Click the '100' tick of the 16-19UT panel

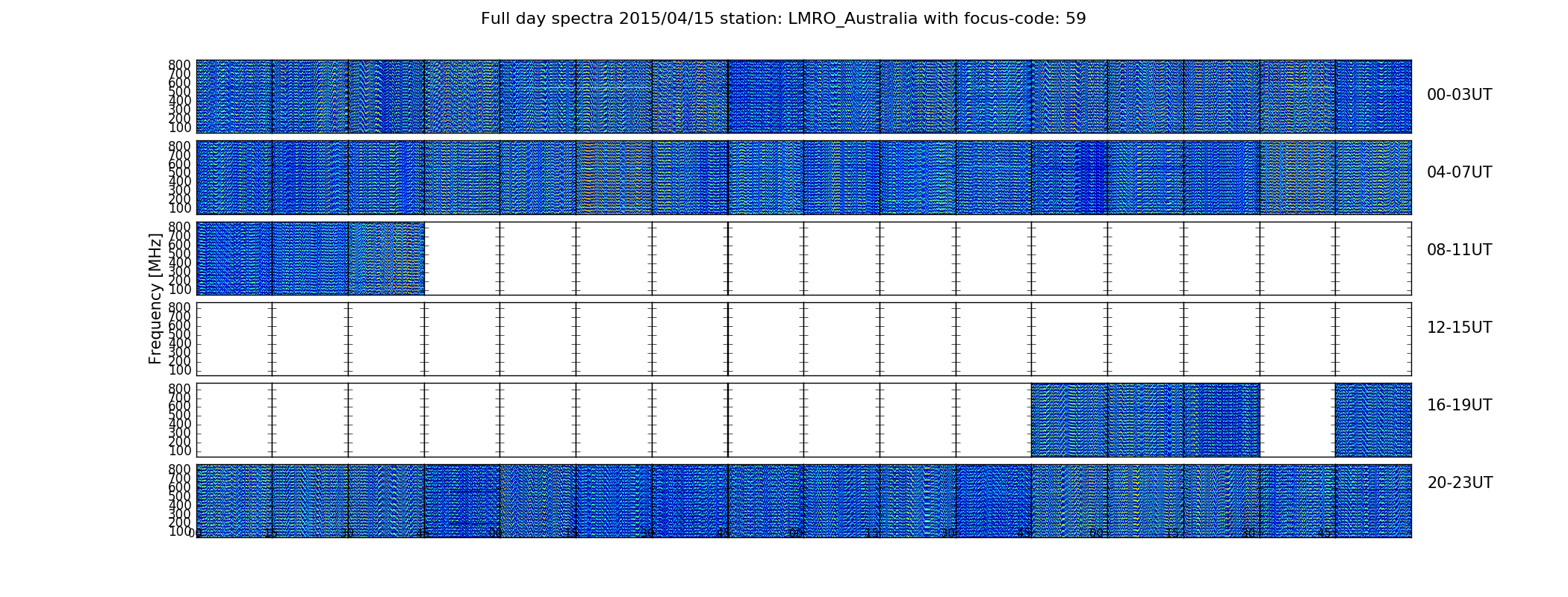(x=180, y=451)
